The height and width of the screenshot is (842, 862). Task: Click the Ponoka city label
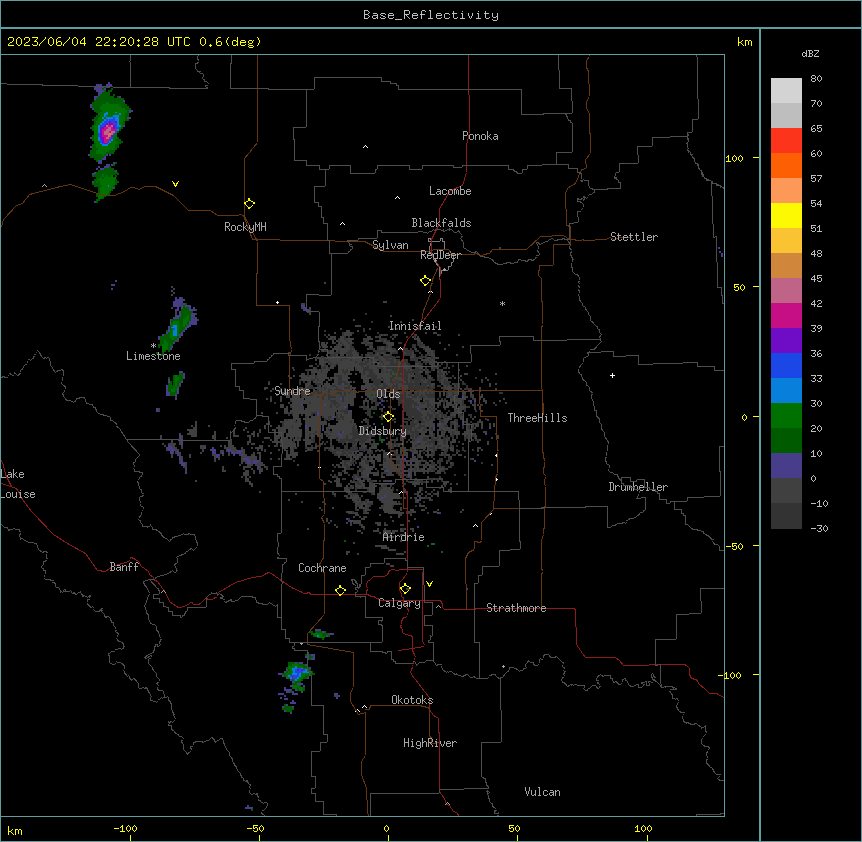tap(480, 136)
